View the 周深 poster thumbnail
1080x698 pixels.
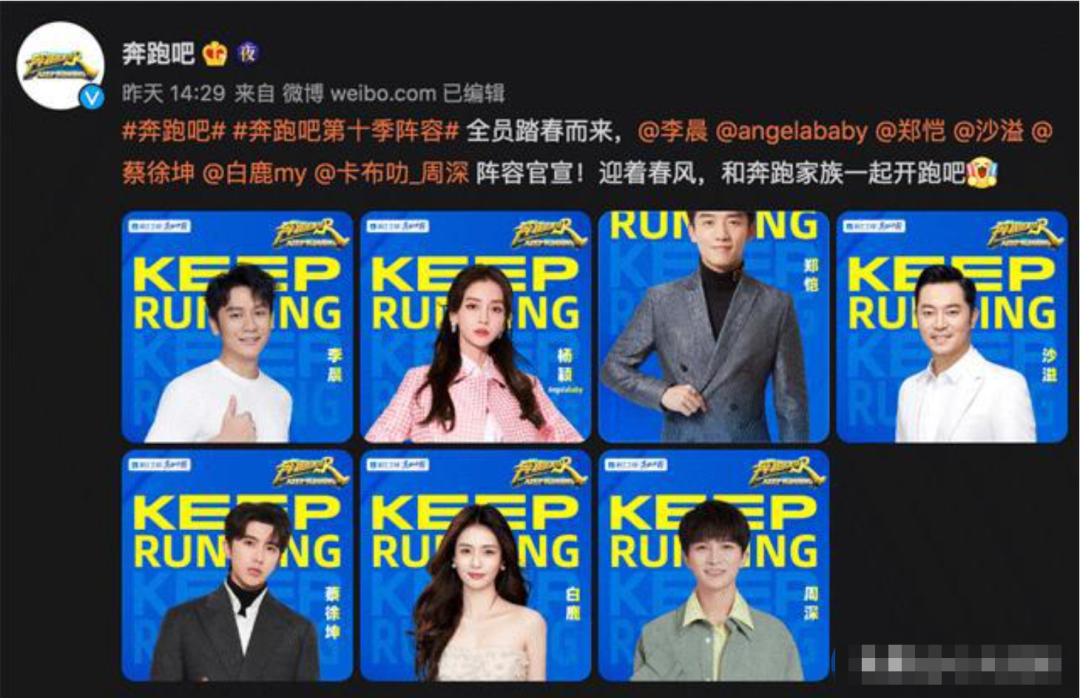click(x=714, y=566)
